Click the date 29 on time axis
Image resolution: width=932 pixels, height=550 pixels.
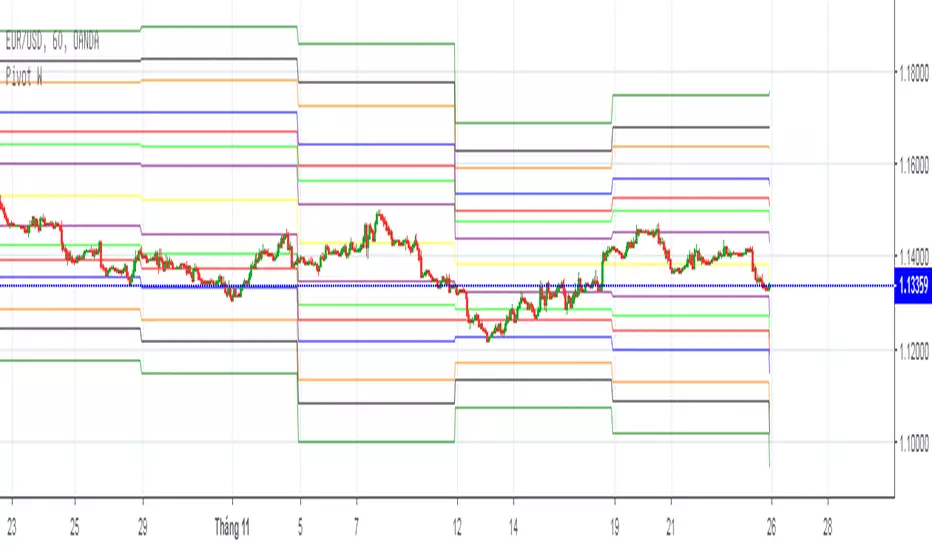pyautogui.click(x=143, y=527)
